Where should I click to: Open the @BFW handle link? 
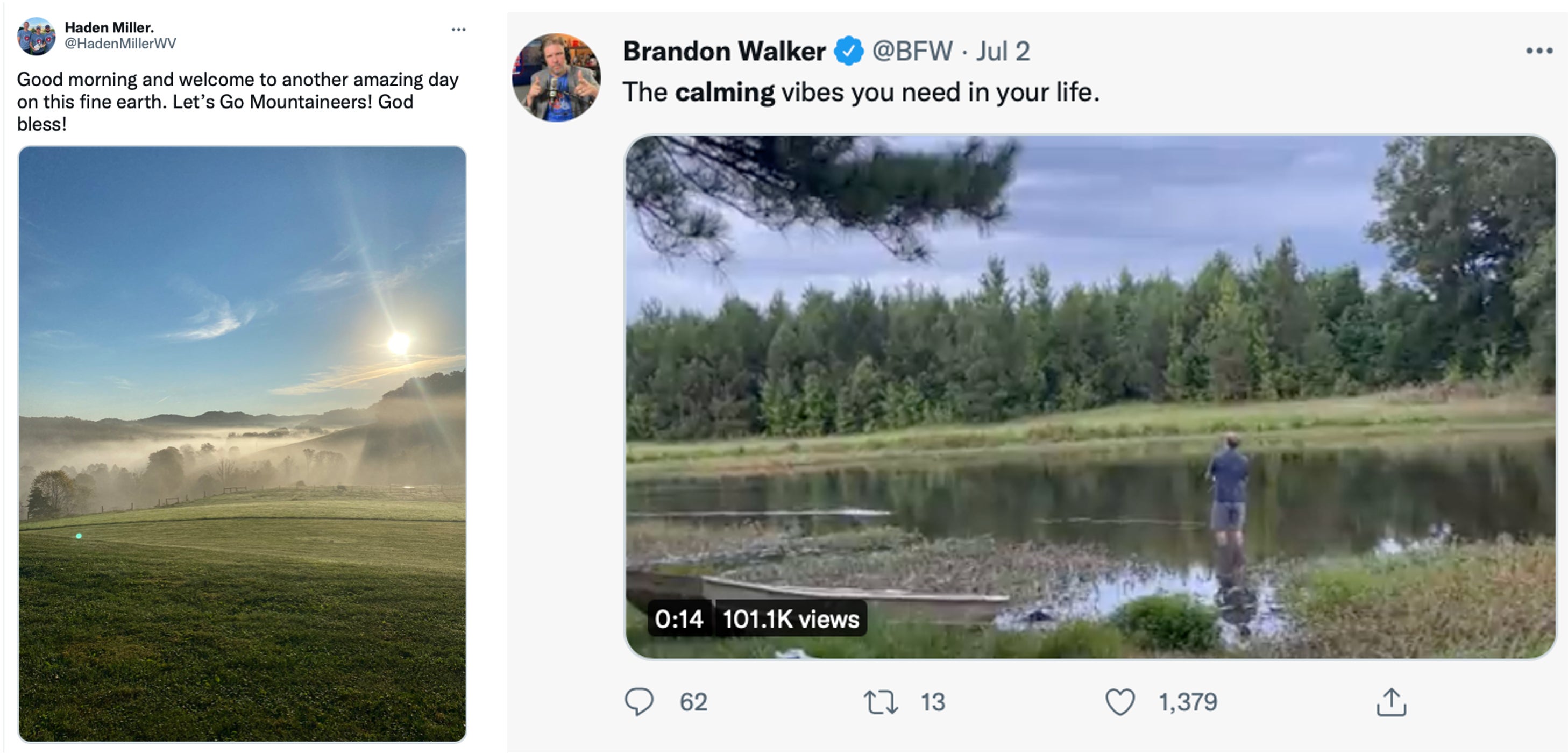point(912,51)
